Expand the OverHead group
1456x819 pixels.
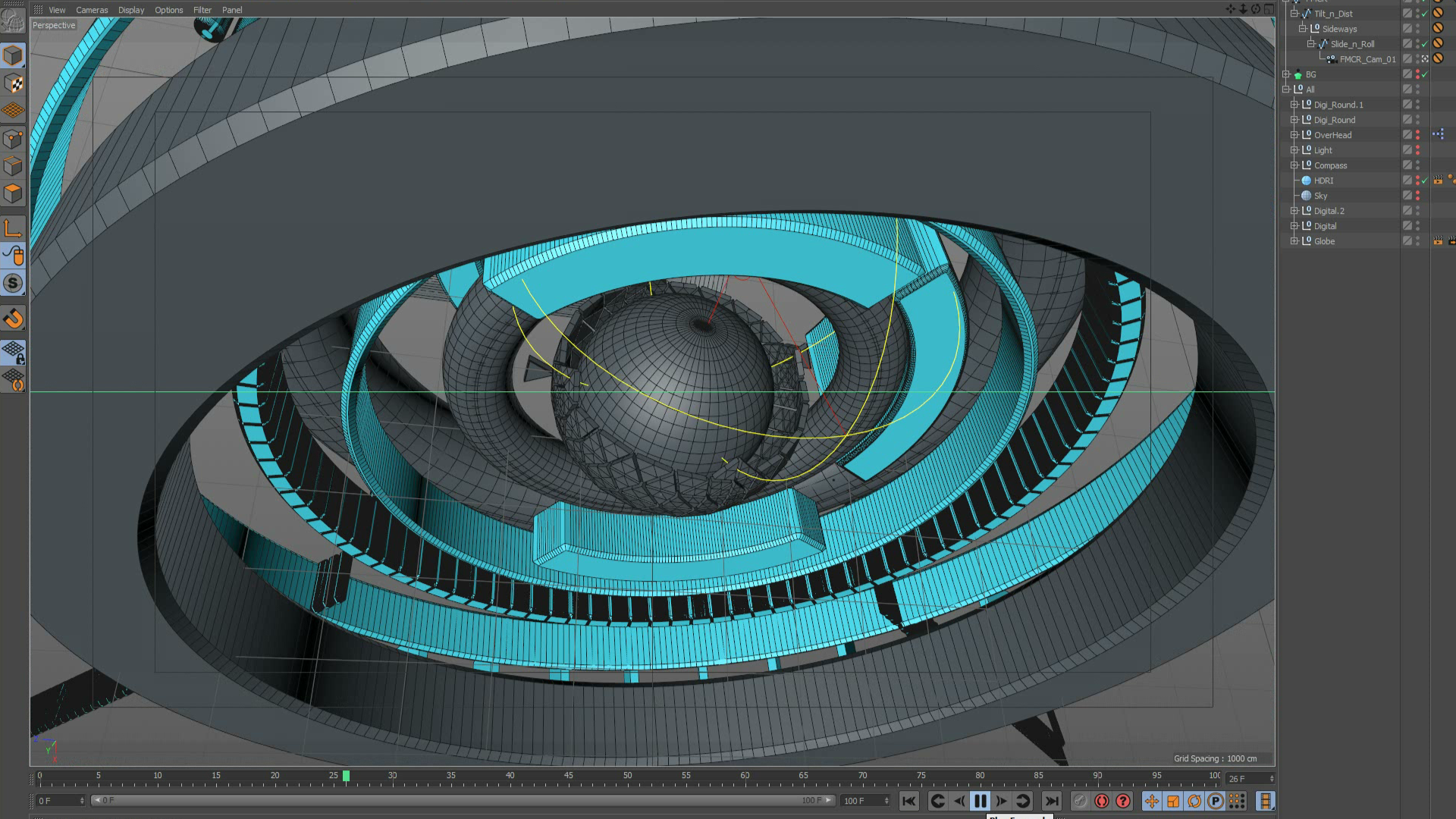click(1294, 135)
